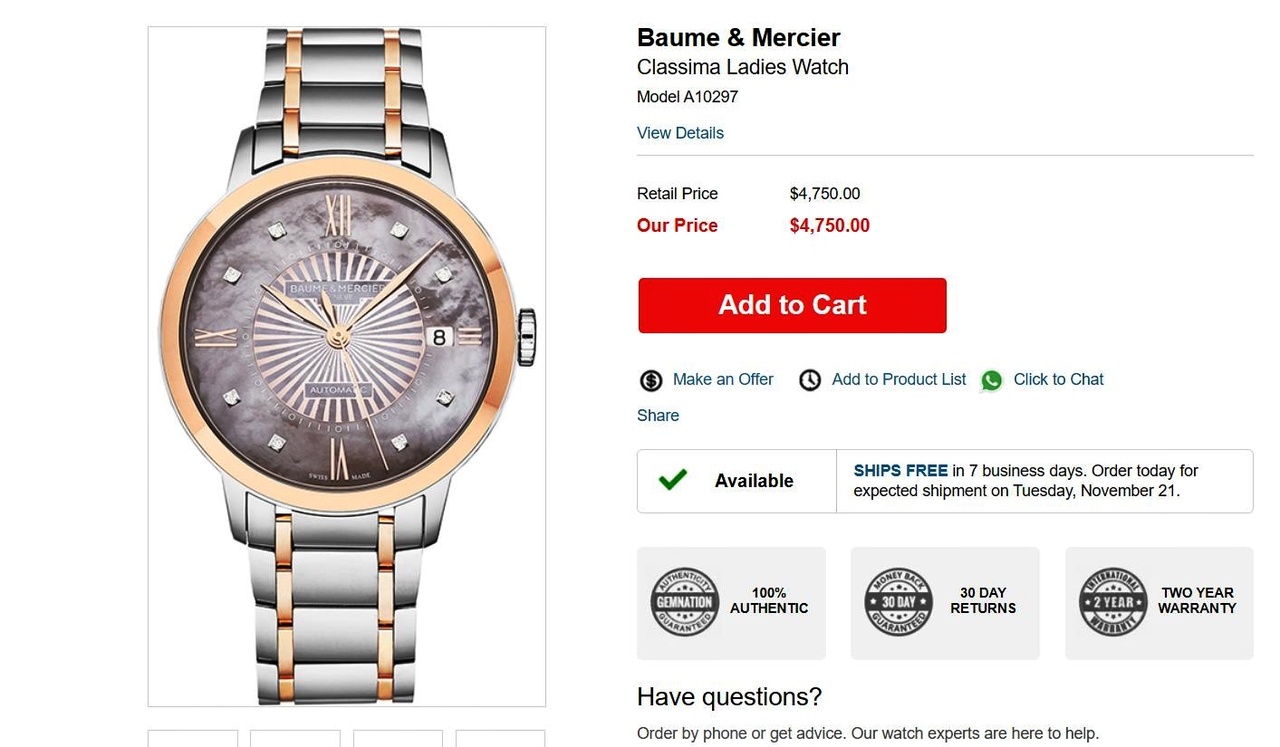Select the fourth thumbnail below the watch image

(500, 739)
